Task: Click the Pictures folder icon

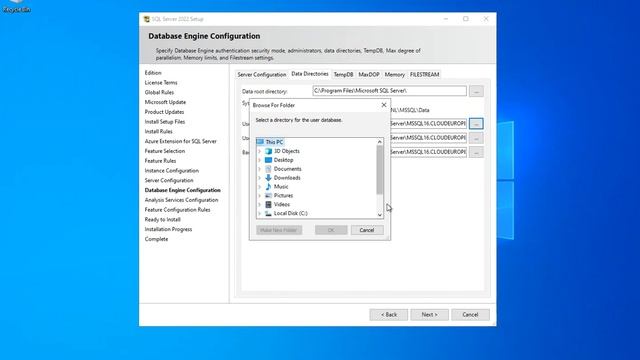Action: coord(268,196)
